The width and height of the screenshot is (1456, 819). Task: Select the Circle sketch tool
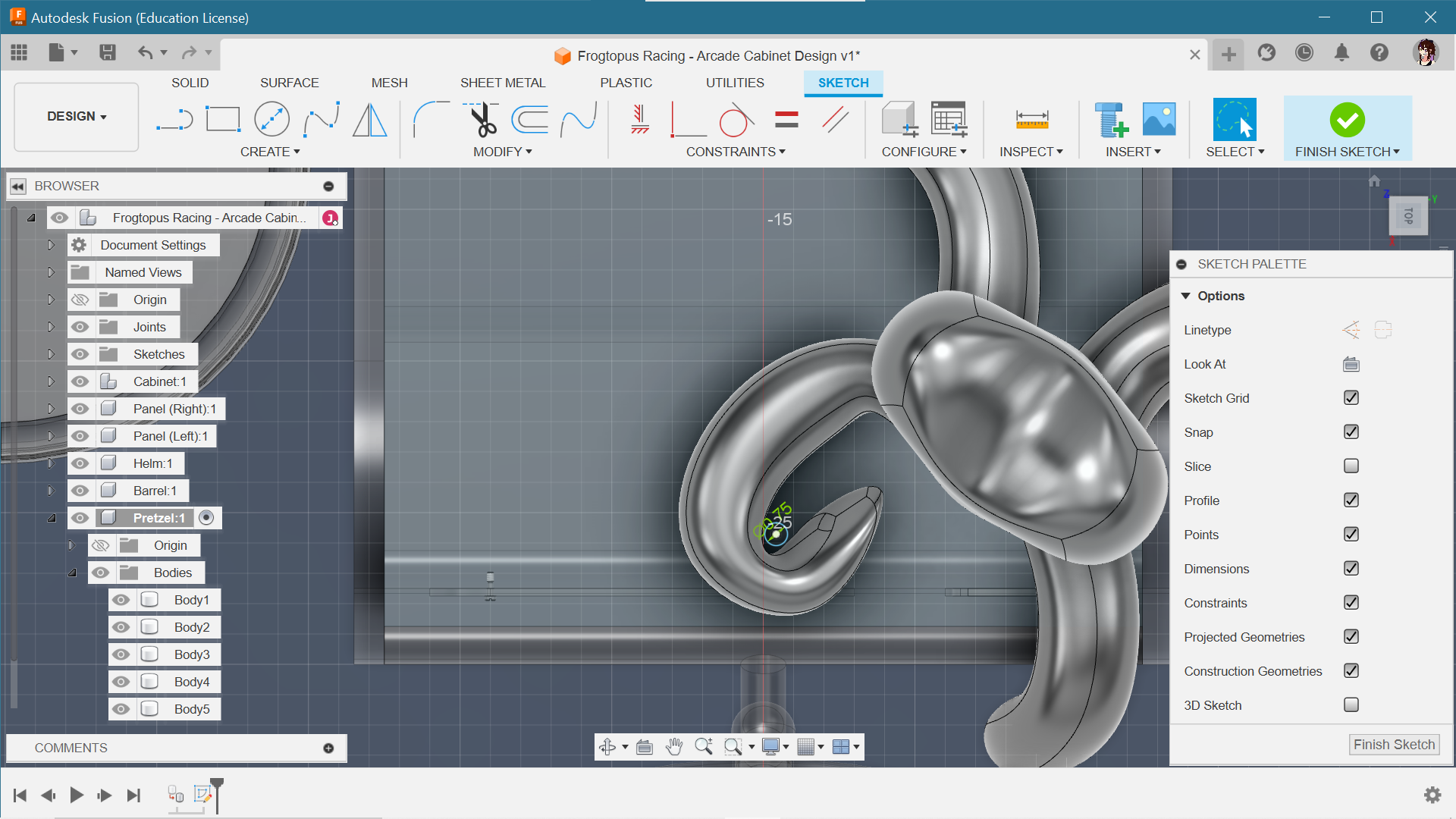(271, 120)
